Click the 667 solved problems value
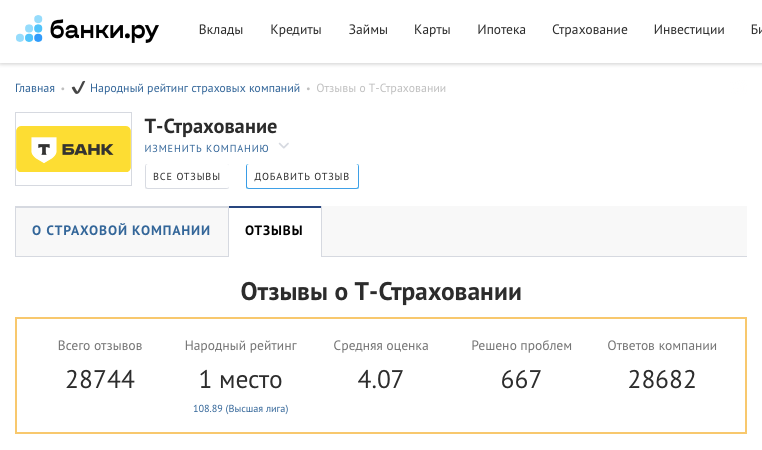This screenshot has width=762, height=450. coord(521,380)
